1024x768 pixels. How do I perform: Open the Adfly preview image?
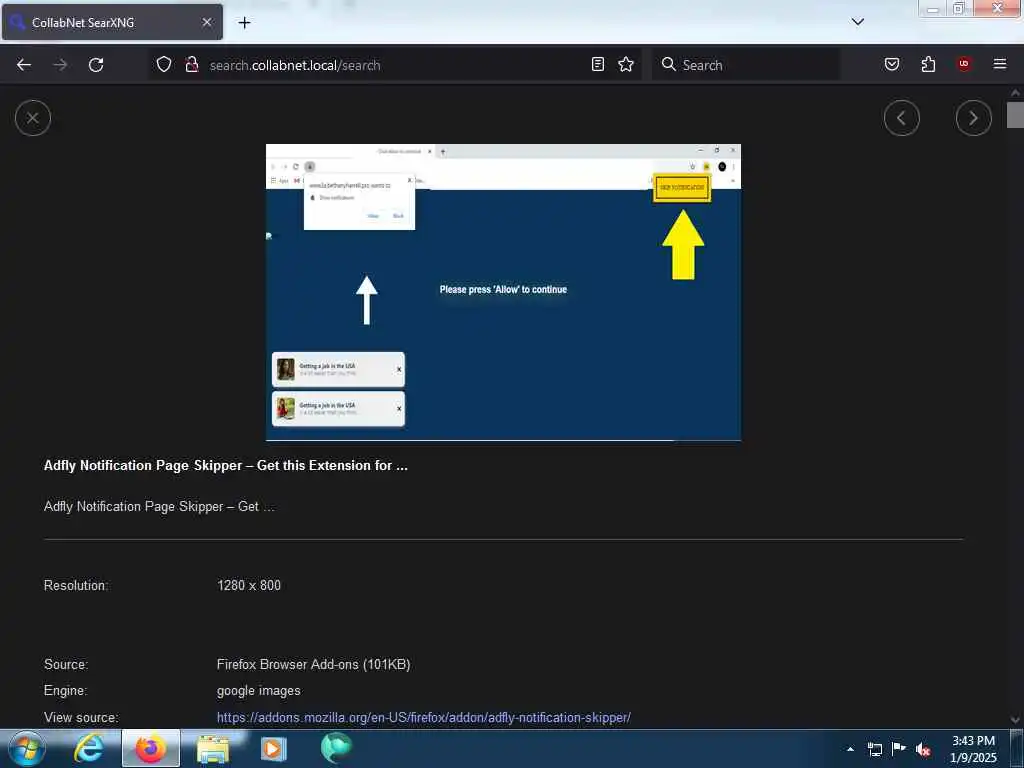tap(503, 293)
